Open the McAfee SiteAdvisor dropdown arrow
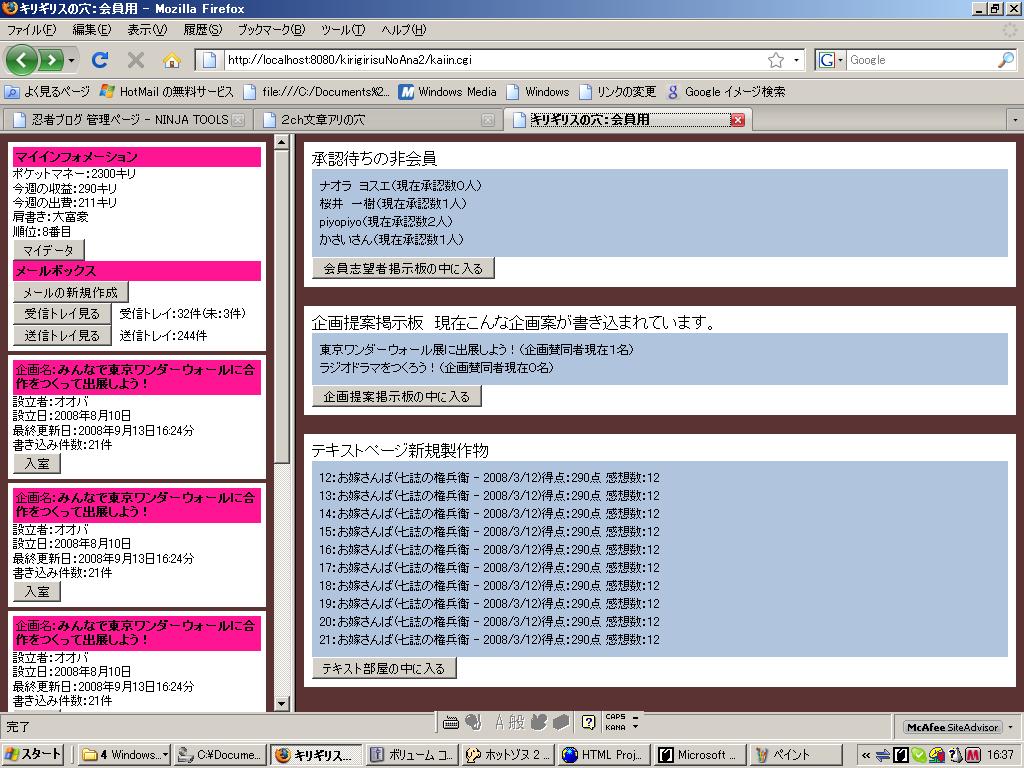The height and width of the screenshot is (768, 1024). [x=1010, y=727]
